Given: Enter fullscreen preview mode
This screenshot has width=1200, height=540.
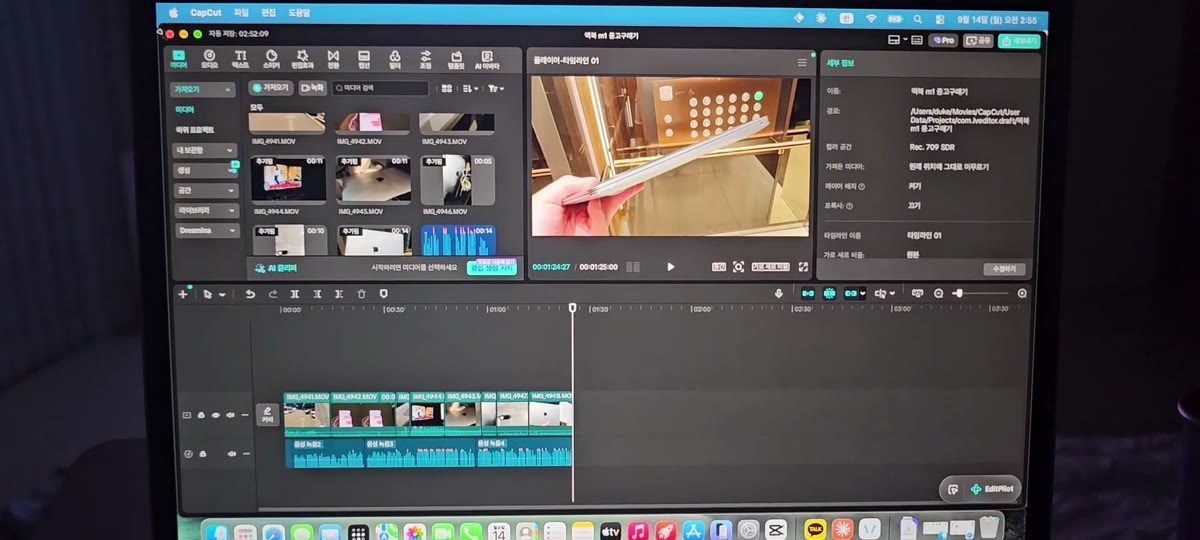Looking at the screenshot, I should 803,267.
